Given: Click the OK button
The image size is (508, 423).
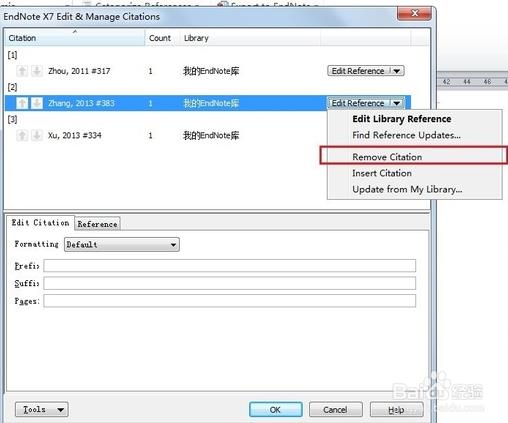Looking at the screenshot, I should pos(276,410).
